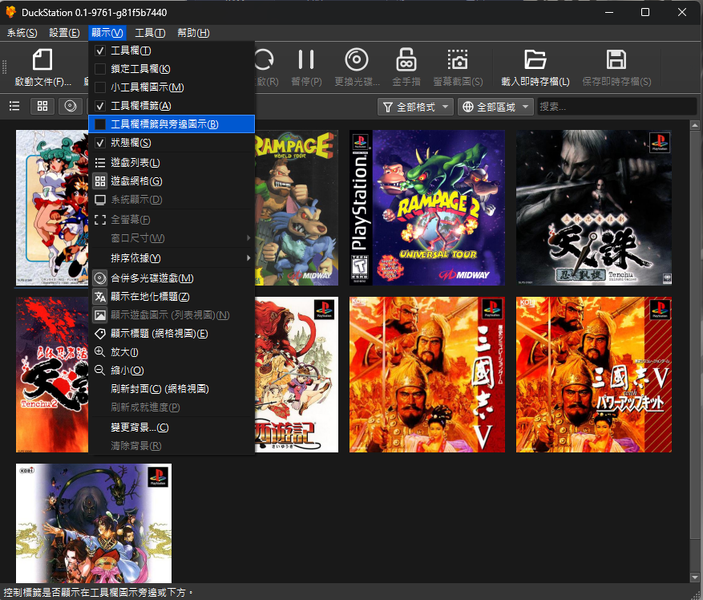
Task: Click the disc merge icon in filter bar
Action: (x=70, y=106)
